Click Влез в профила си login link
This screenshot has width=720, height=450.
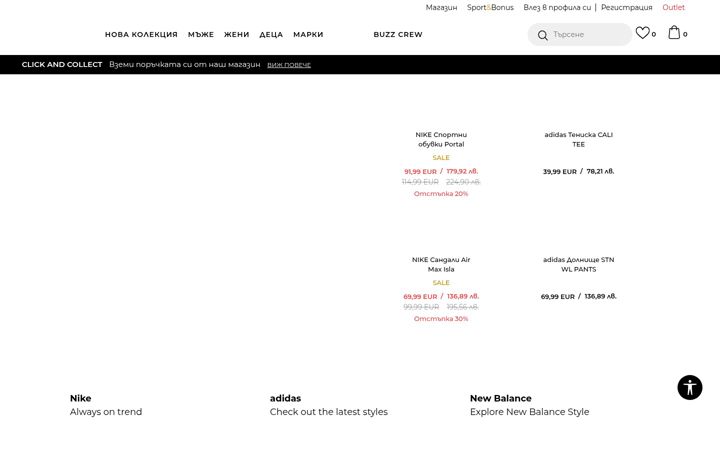[x=557, y=7]
